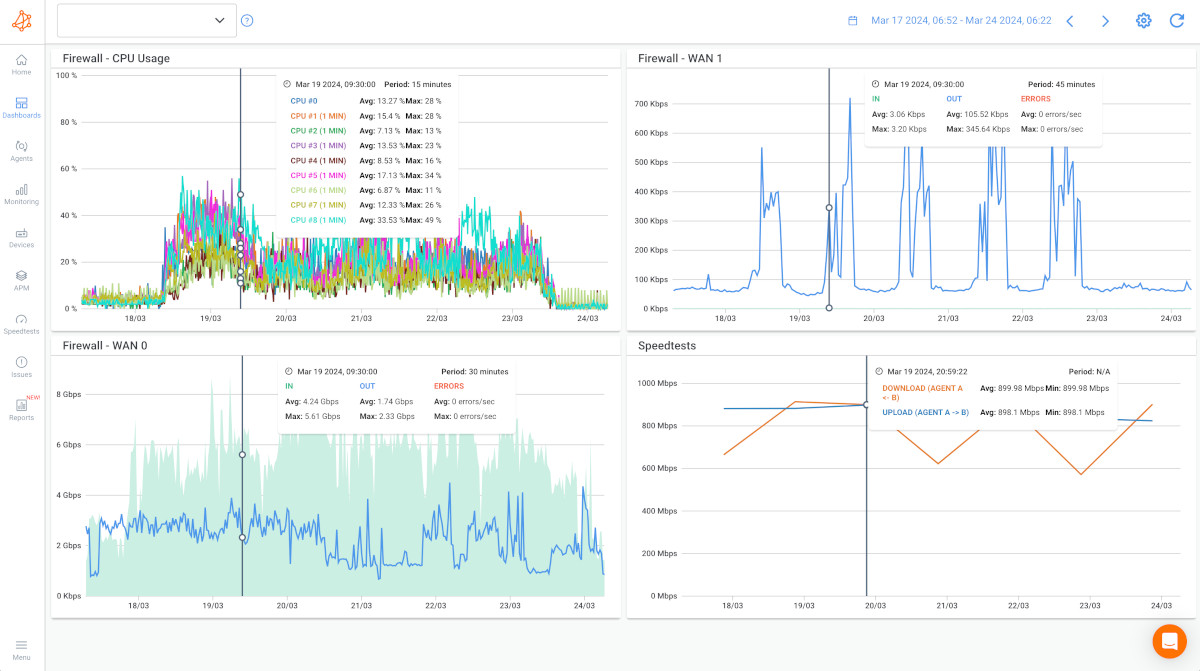Open dashboard settings via gear icon
1200x671 pixels.
coord(1143,19)
